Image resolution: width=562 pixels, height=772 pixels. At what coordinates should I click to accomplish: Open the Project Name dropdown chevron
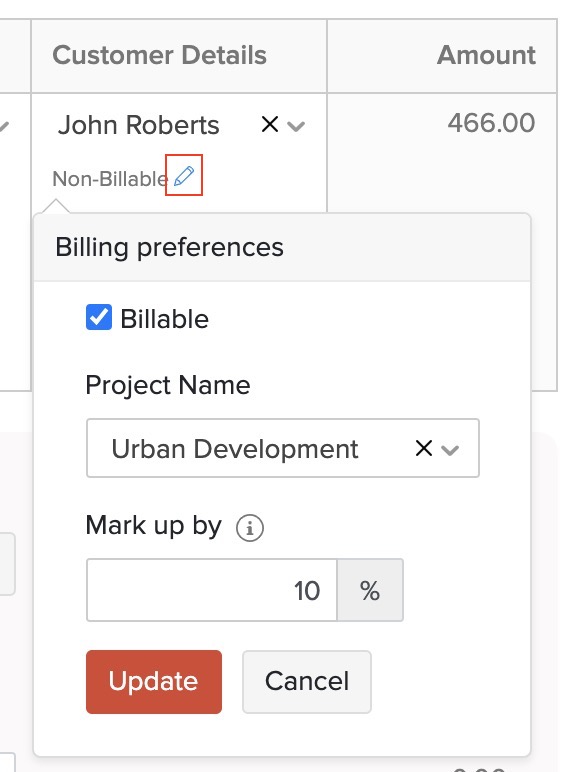point(450,450)
